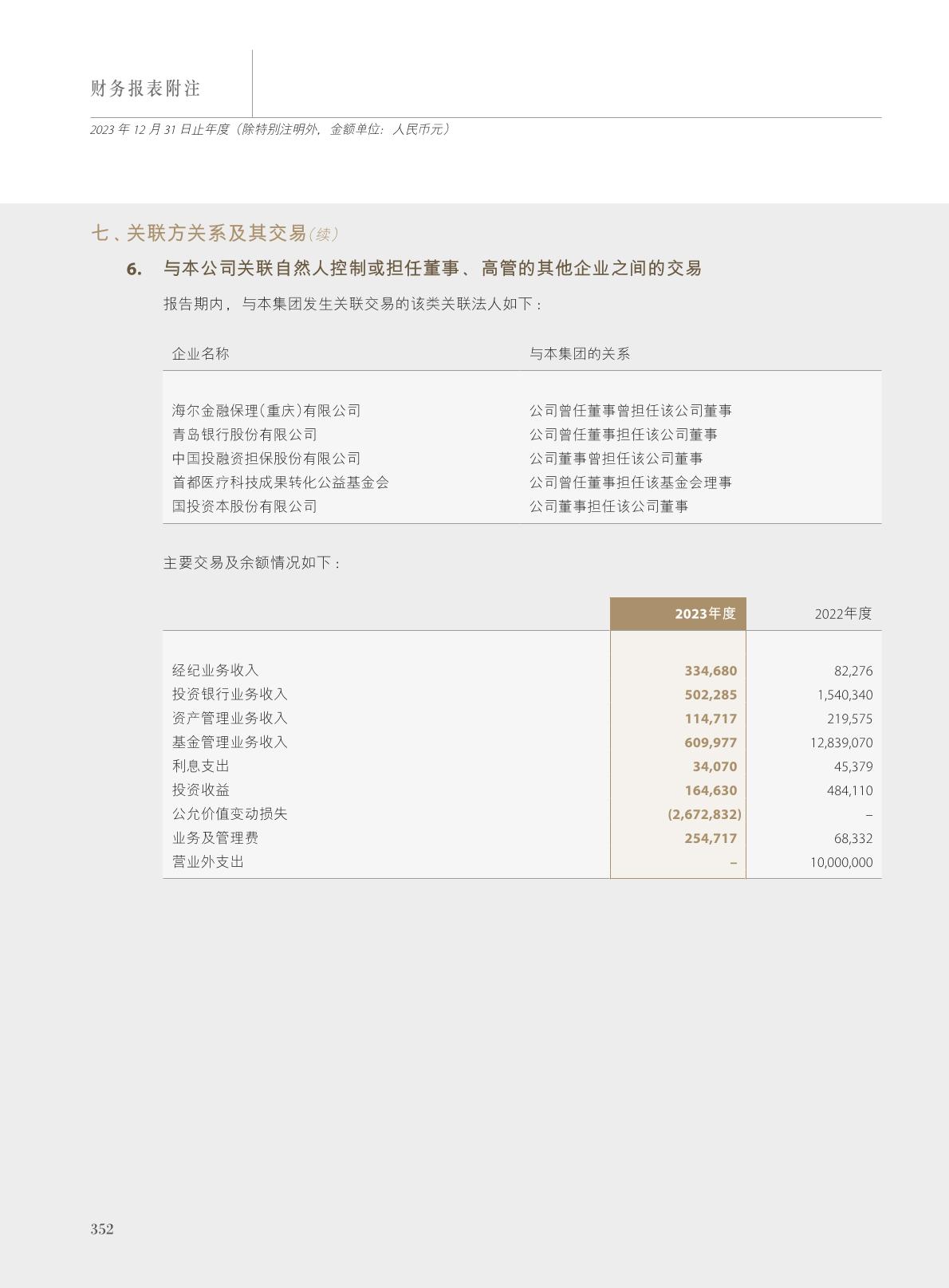Click the 2023年度 column header
The image size is (949, 1288).
point(705,613)
